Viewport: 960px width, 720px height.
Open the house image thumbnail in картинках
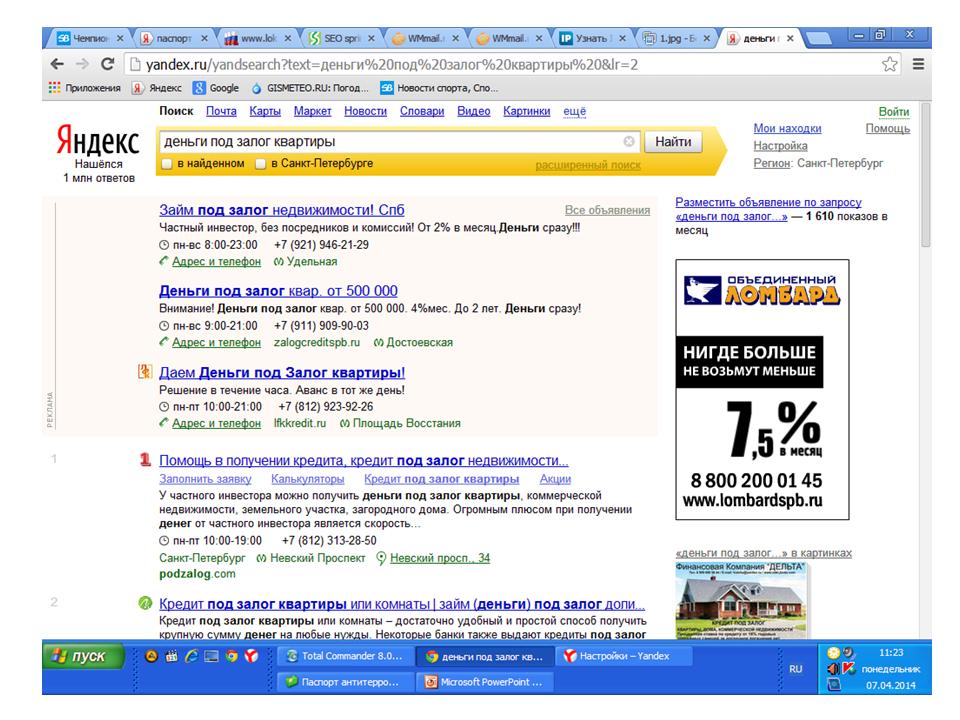tap(741, 601)
